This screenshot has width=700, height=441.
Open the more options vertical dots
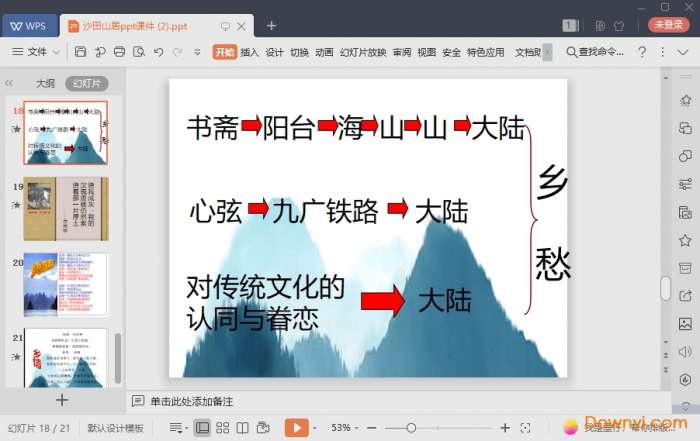tap(662, 52)
